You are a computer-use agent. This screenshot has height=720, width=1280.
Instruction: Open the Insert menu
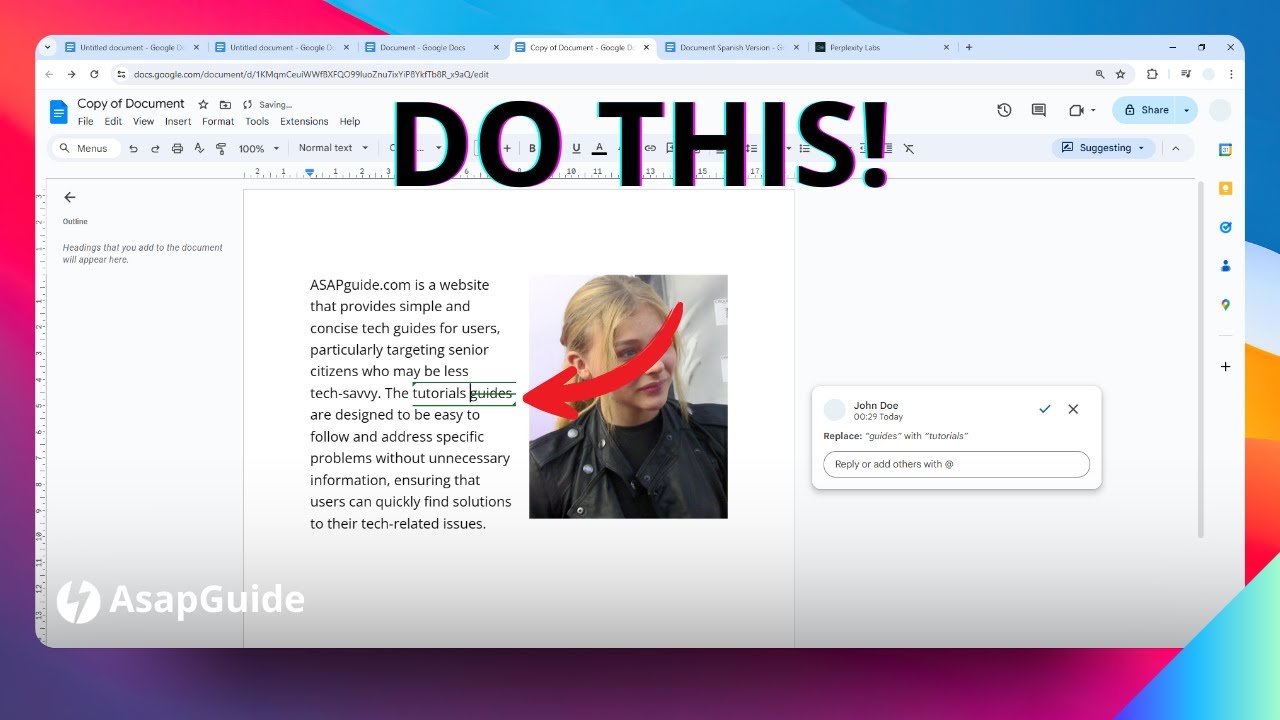click(178, 122)
